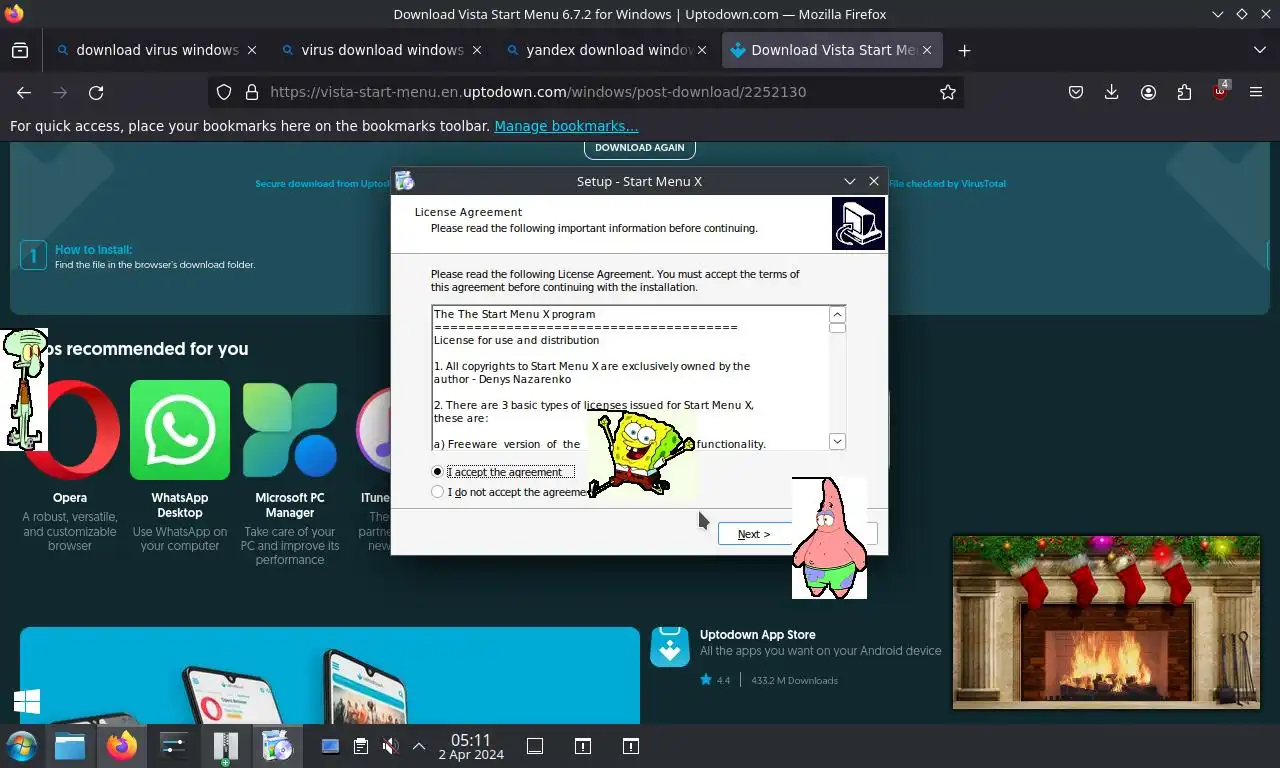1280x768 pixels.
Task: Click the Opera app title
Action: click(x=70, y=498)
